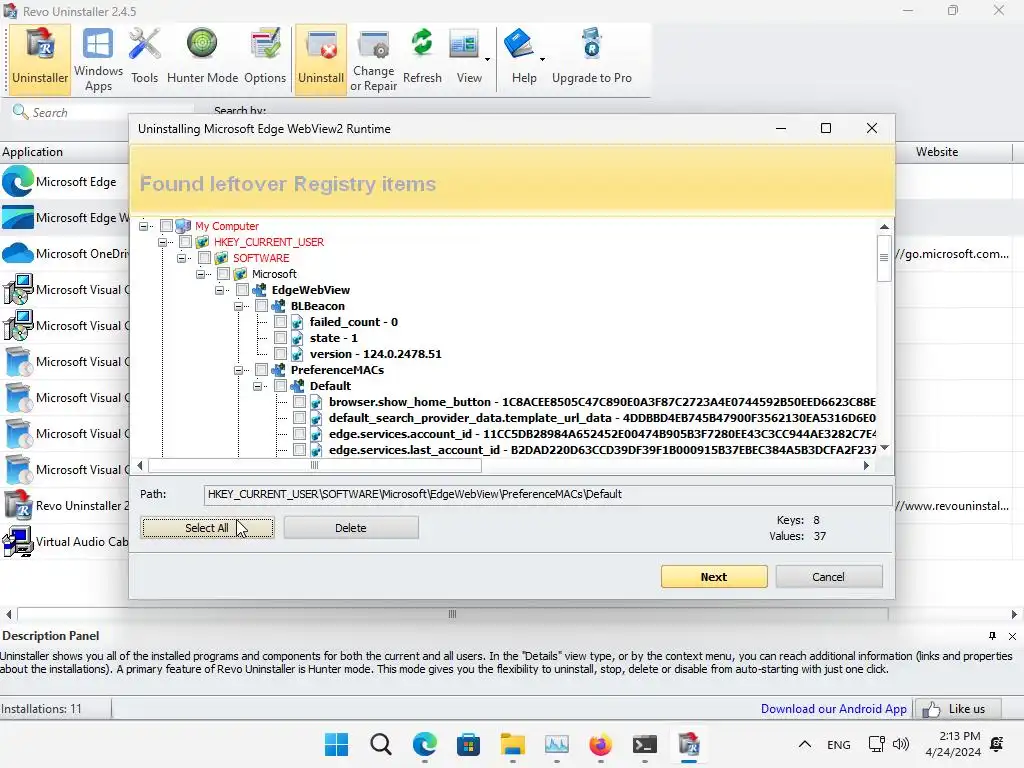Open the Tools toolbar item
The image size is (1024, 768).
[144, 59]
